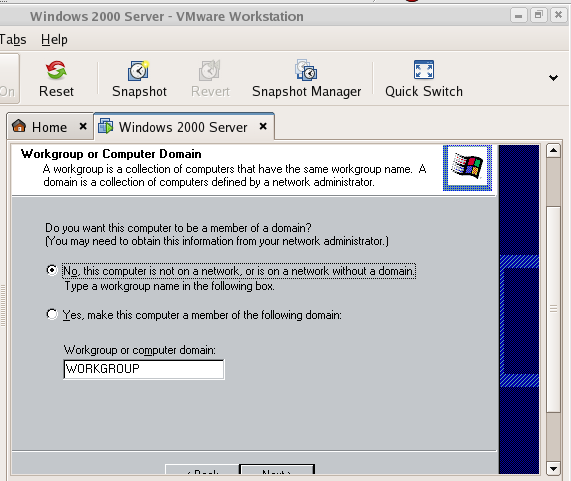Expand the toolbar overflow chevron
The width and height of the screenshot is (571, 481).
click(x=554, y=78)
